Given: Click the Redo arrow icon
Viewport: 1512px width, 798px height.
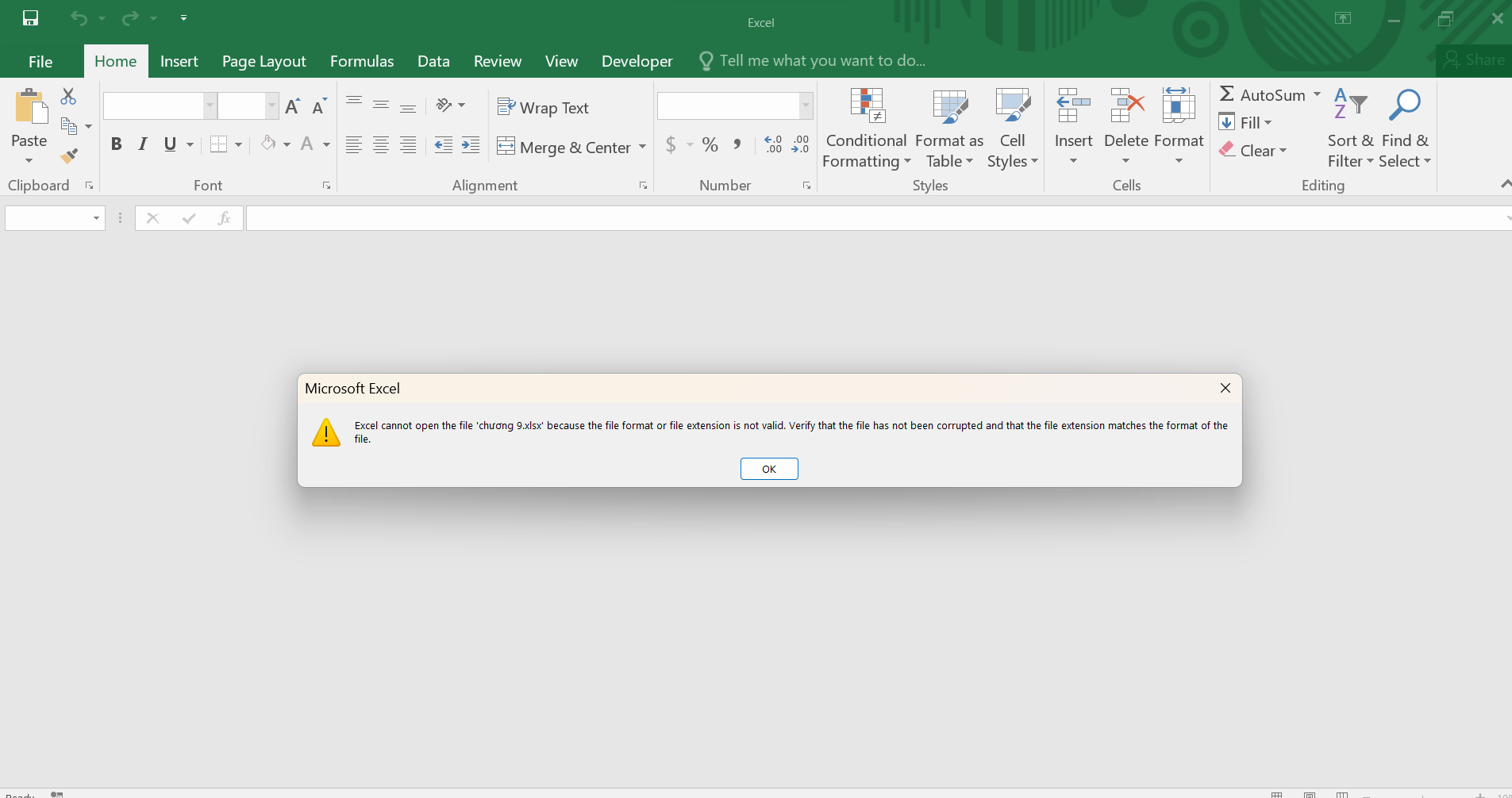Looking at the screenshot, I should click(x=130, y=17).
